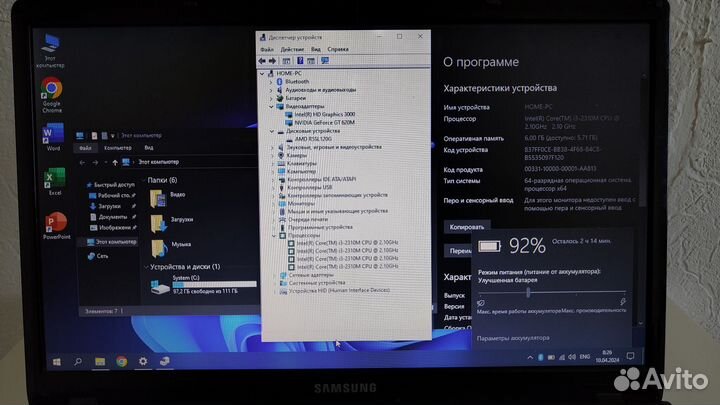
Task: Collapse the HOME-PC root node
Action: (x=262, y=73)
